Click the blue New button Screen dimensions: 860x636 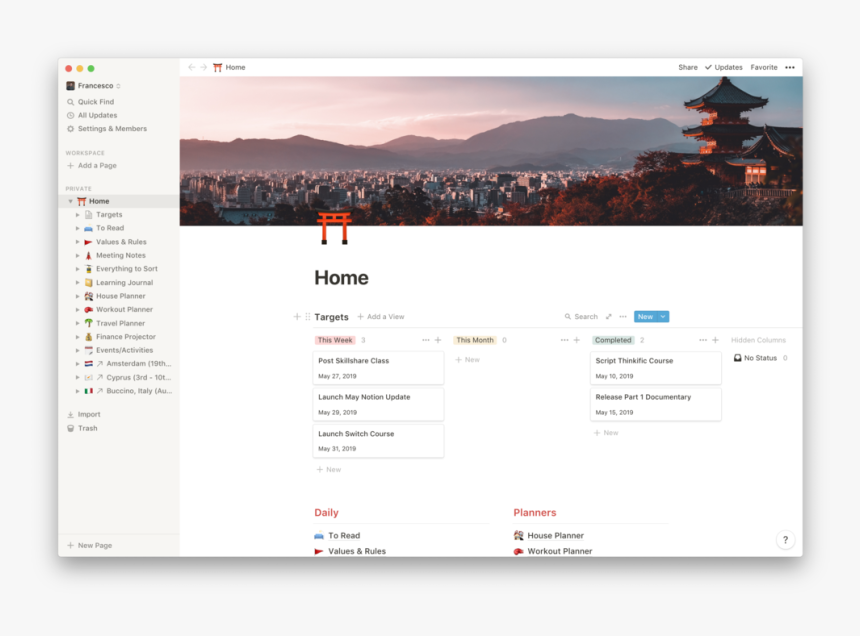[x=646, y=316]
